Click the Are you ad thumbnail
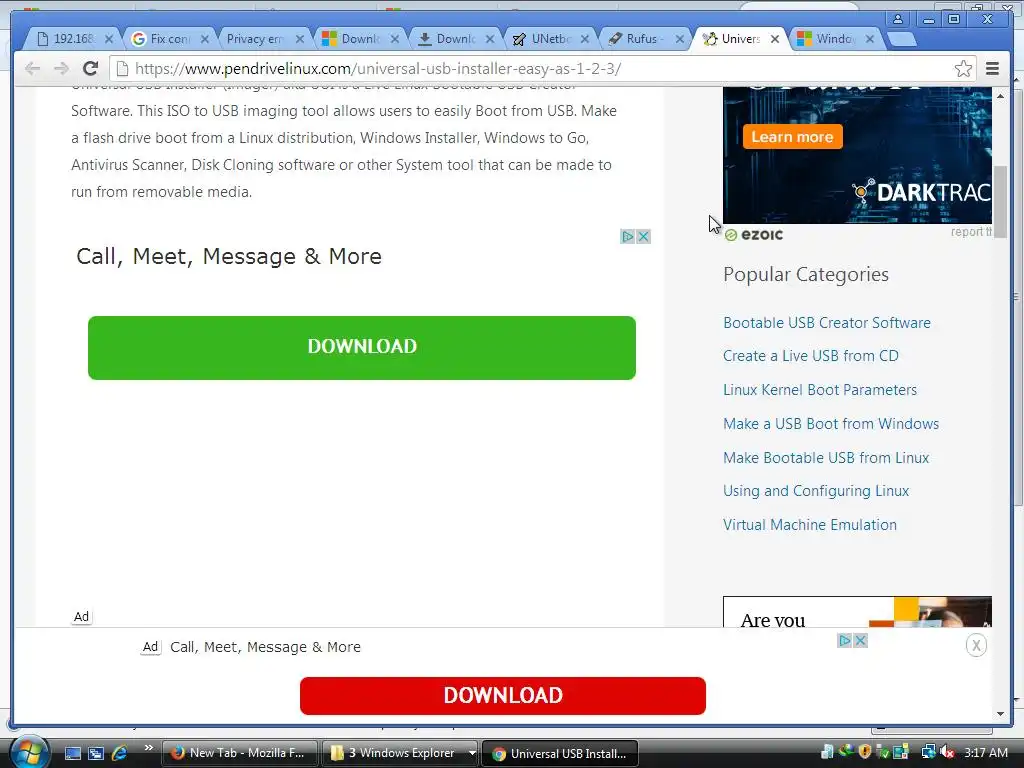Screen dimensions: 1024x768 pyautogui.click(x=857, y=612)
